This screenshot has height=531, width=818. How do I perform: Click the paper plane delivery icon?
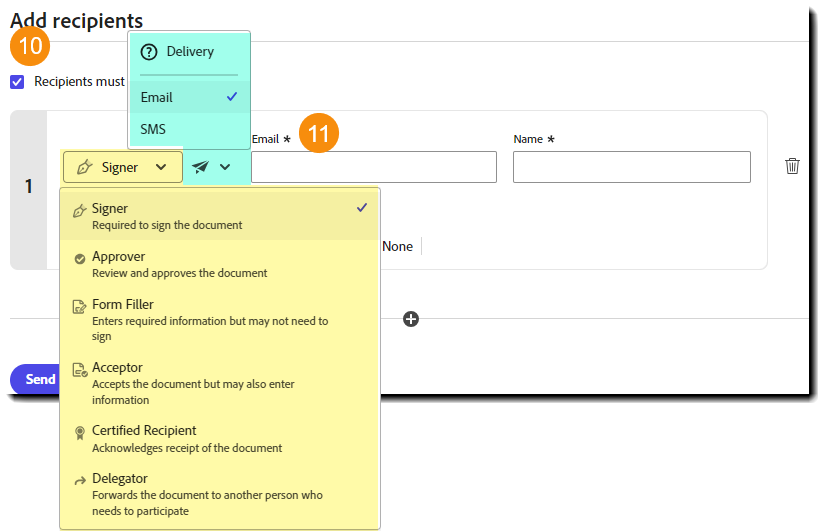coord(202,167)
